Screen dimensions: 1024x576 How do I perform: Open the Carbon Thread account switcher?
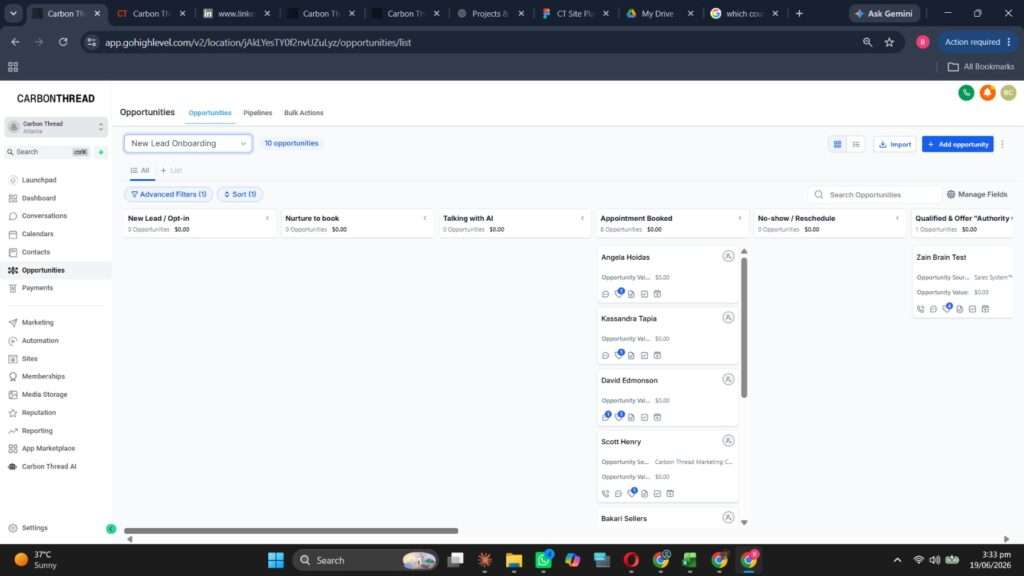56,127
